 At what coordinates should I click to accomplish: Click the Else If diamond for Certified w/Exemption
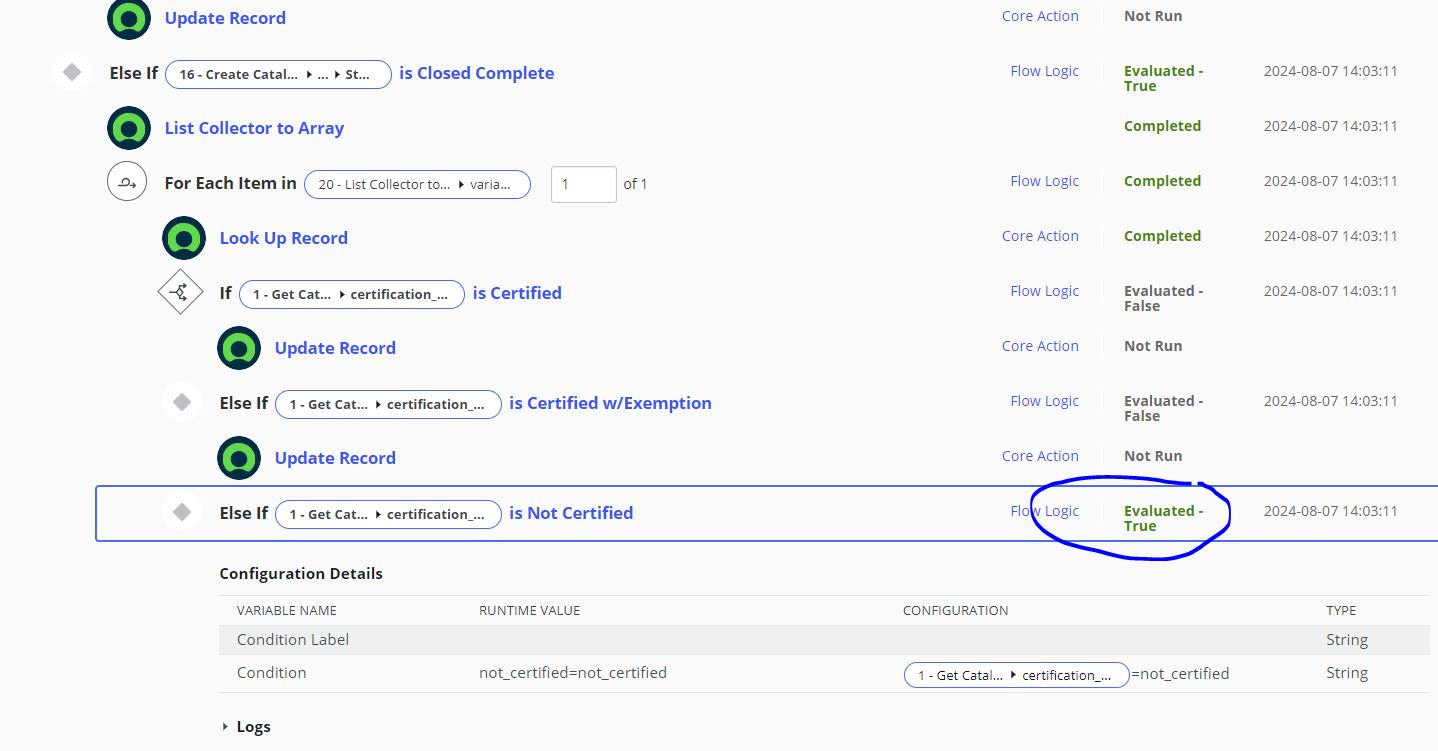[182, 402]
